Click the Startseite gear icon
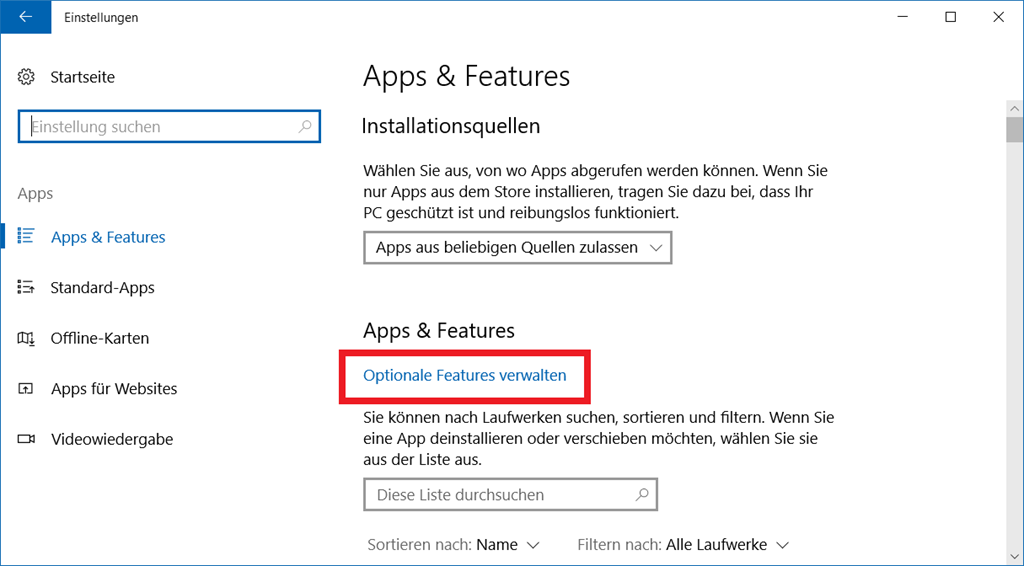This screenshot has height=566, width=1024. [x=27, y=77]
